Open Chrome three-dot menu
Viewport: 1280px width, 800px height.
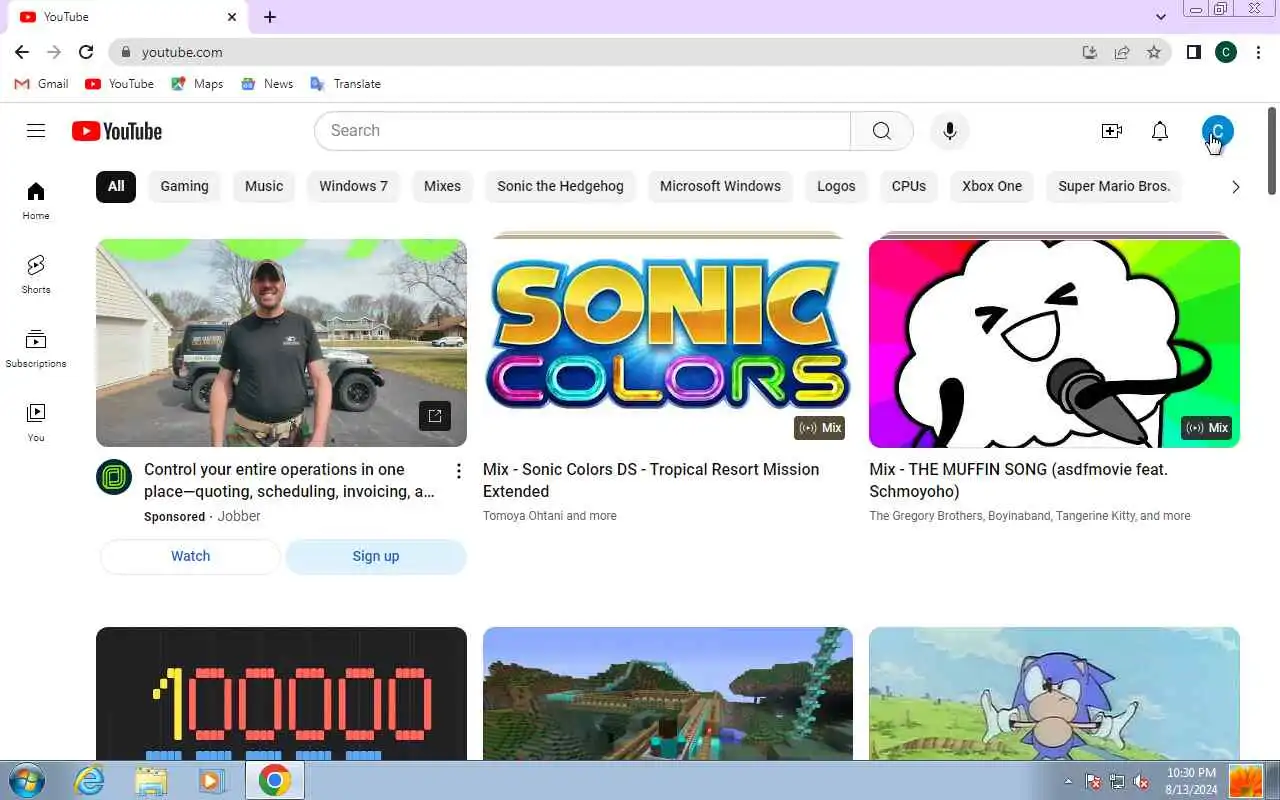pyautogui.click(x=1258, y=52)
